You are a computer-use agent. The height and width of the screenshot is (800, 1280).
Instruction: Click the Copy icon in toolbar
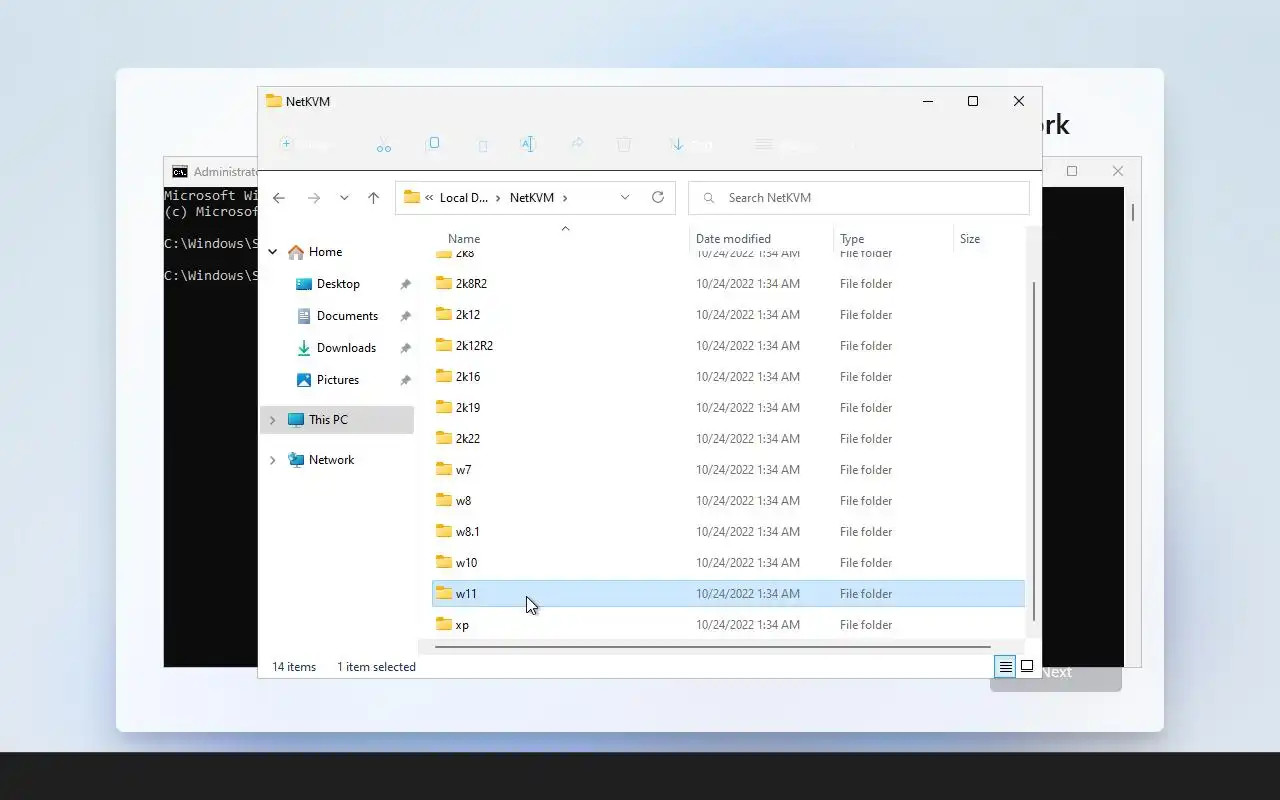434,144
